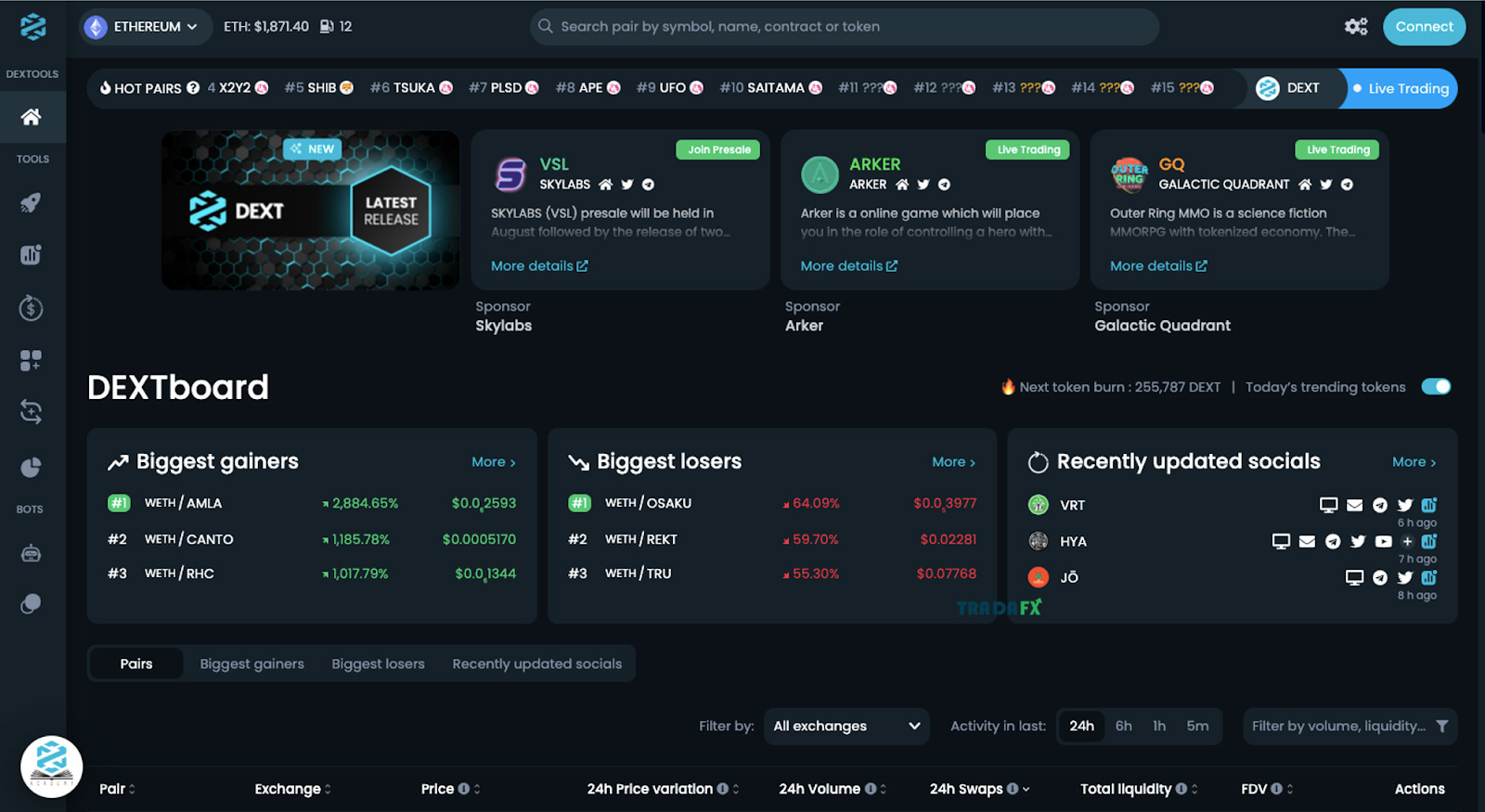
Task: Open the robot bot icon in sidebar
Action: [x=31, y=554]
